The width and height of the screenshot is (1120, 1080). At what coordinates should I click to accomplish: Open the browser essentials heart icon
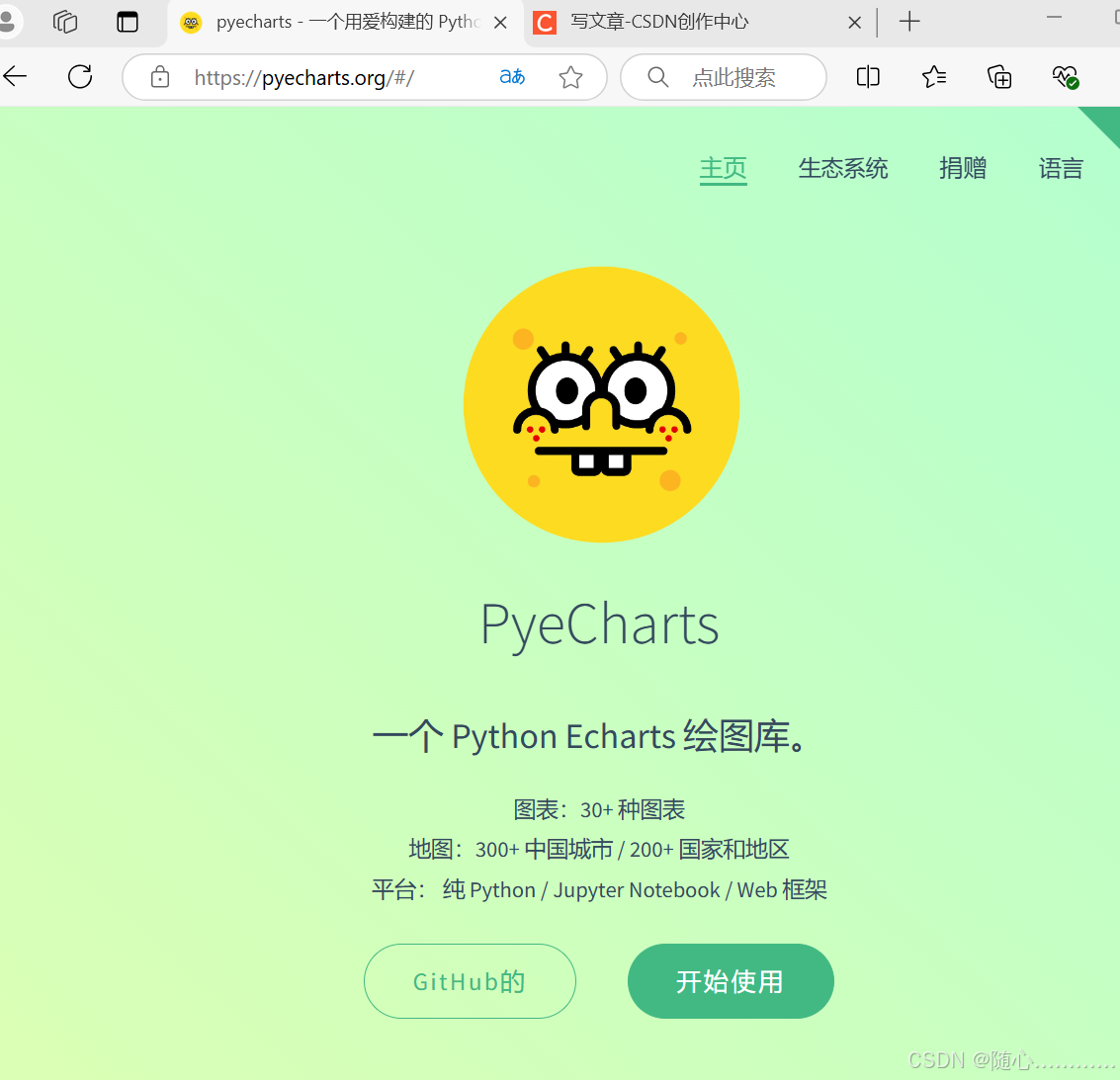(1065, 76)
